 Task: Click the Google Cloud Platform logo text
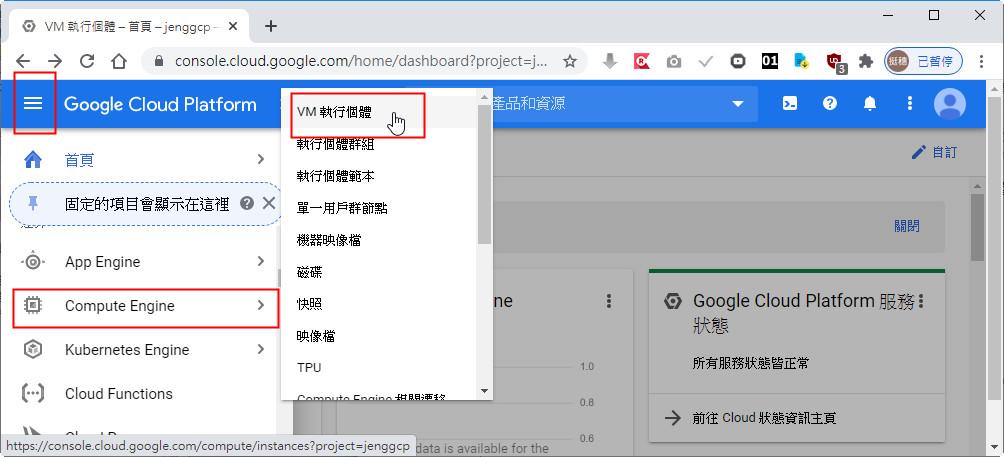point(160,104)
